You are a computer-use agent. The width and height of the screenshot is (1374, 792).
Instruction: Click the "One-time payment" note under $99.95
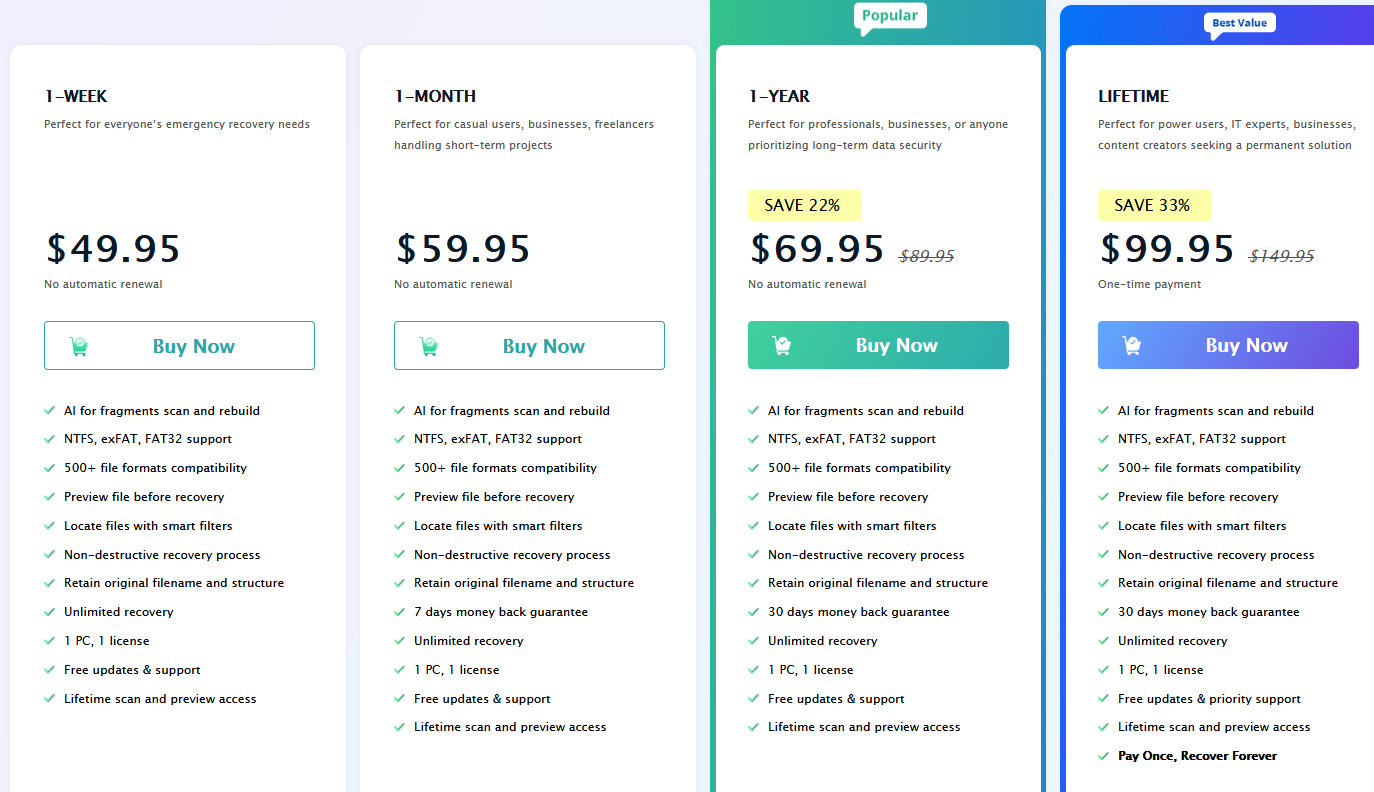(1149, 284)
